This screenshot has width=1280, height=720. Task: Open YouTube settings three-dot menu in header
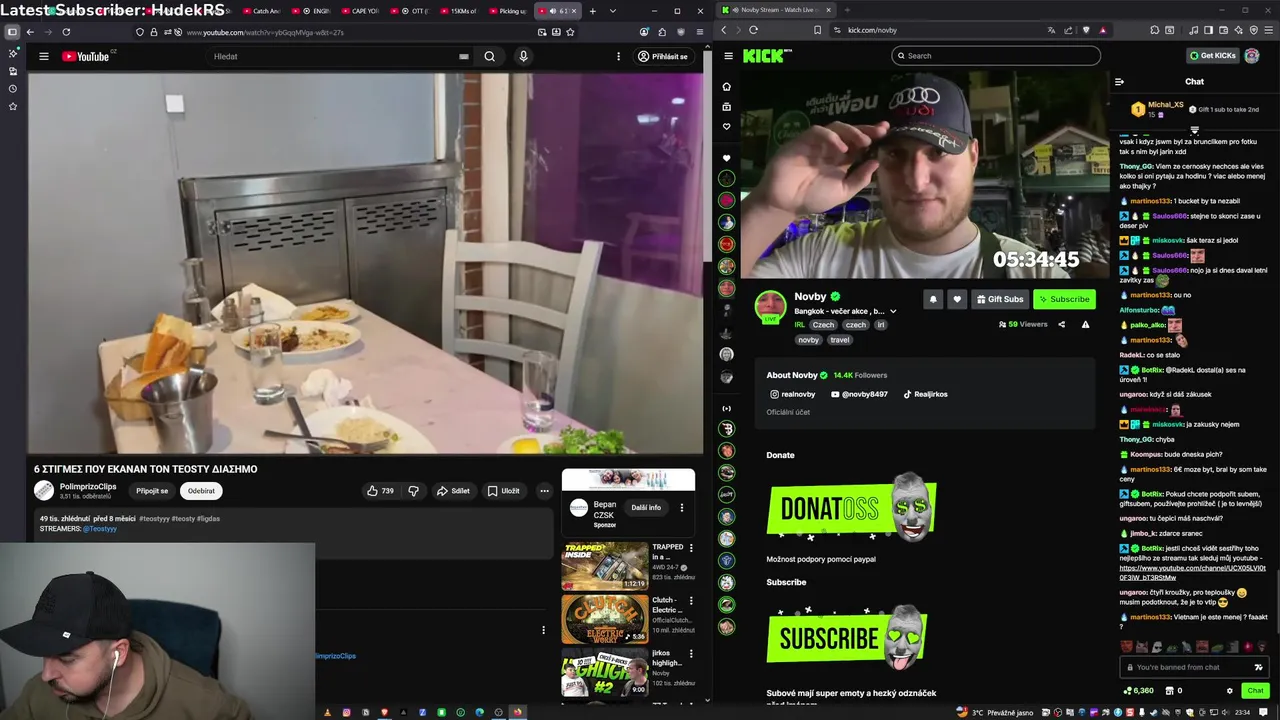point(618,56)
